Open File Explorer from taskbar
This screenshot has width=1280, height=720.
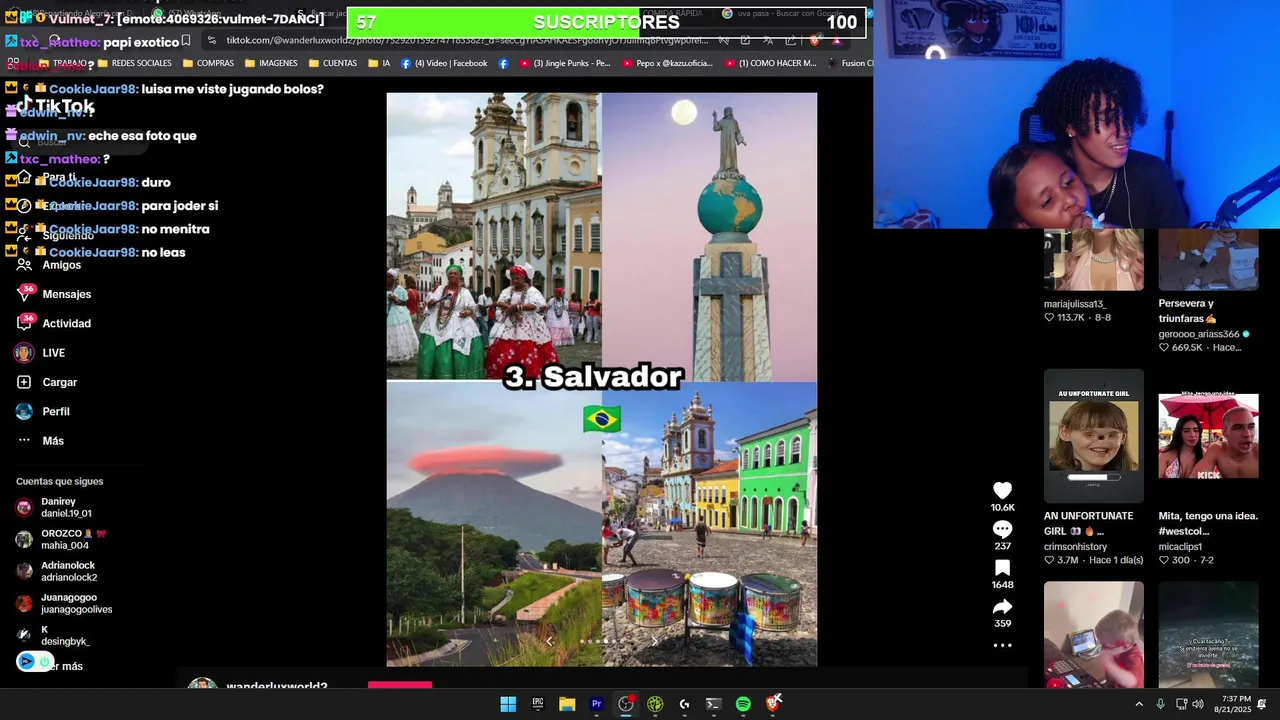click(x=567, y=704)
